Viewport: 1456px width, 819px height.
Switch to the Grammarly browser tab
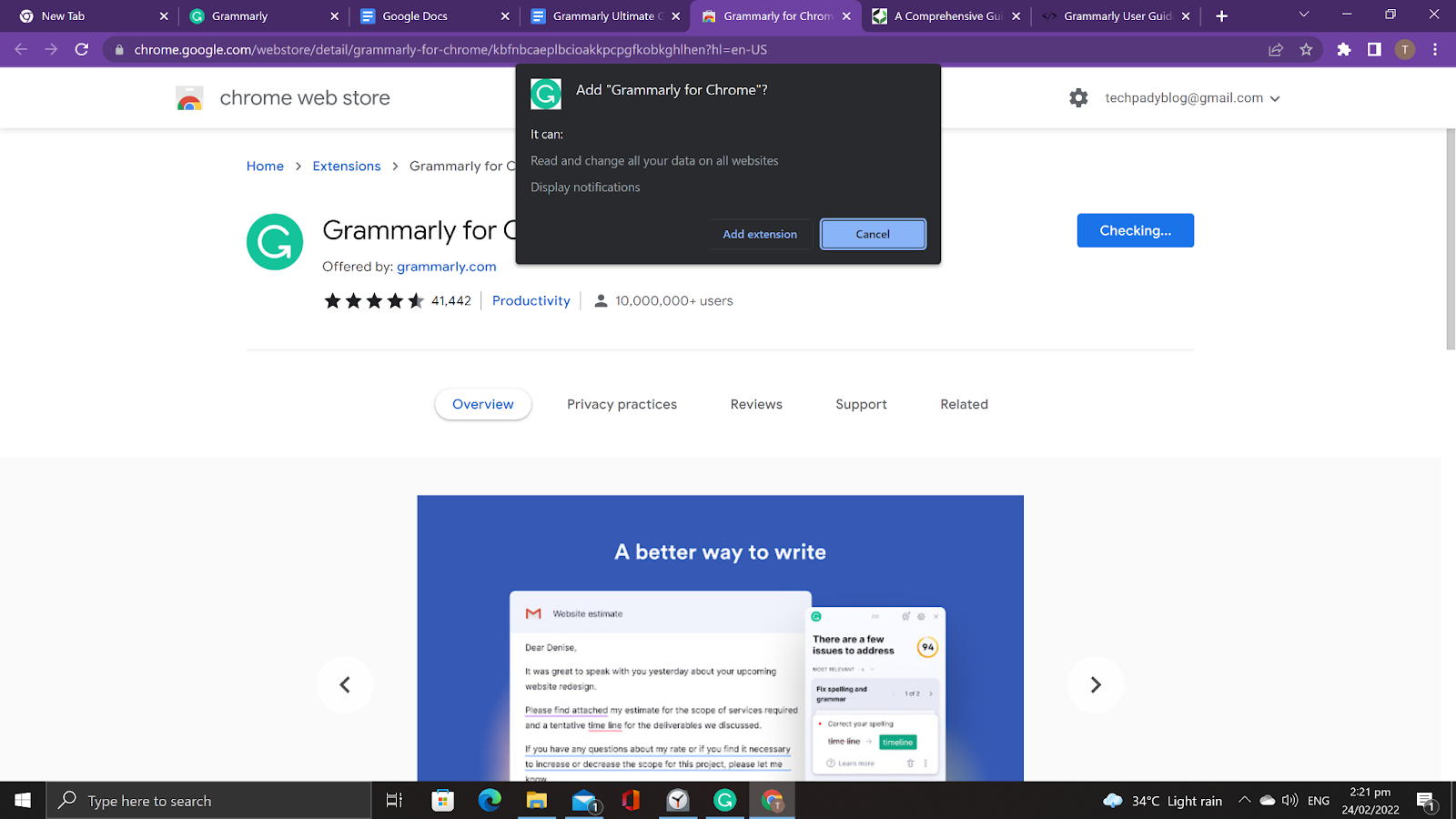264,16
